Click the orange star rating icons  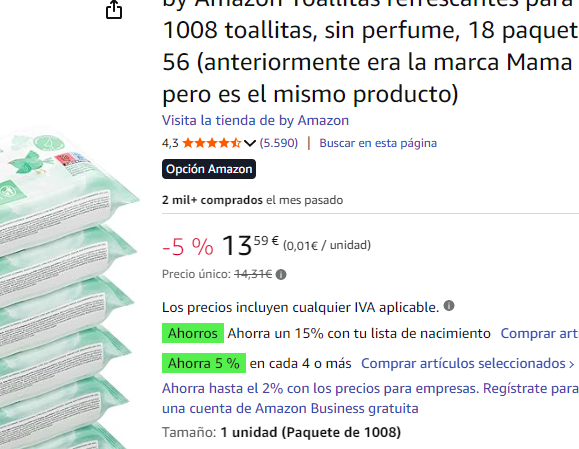pos(212,143)
